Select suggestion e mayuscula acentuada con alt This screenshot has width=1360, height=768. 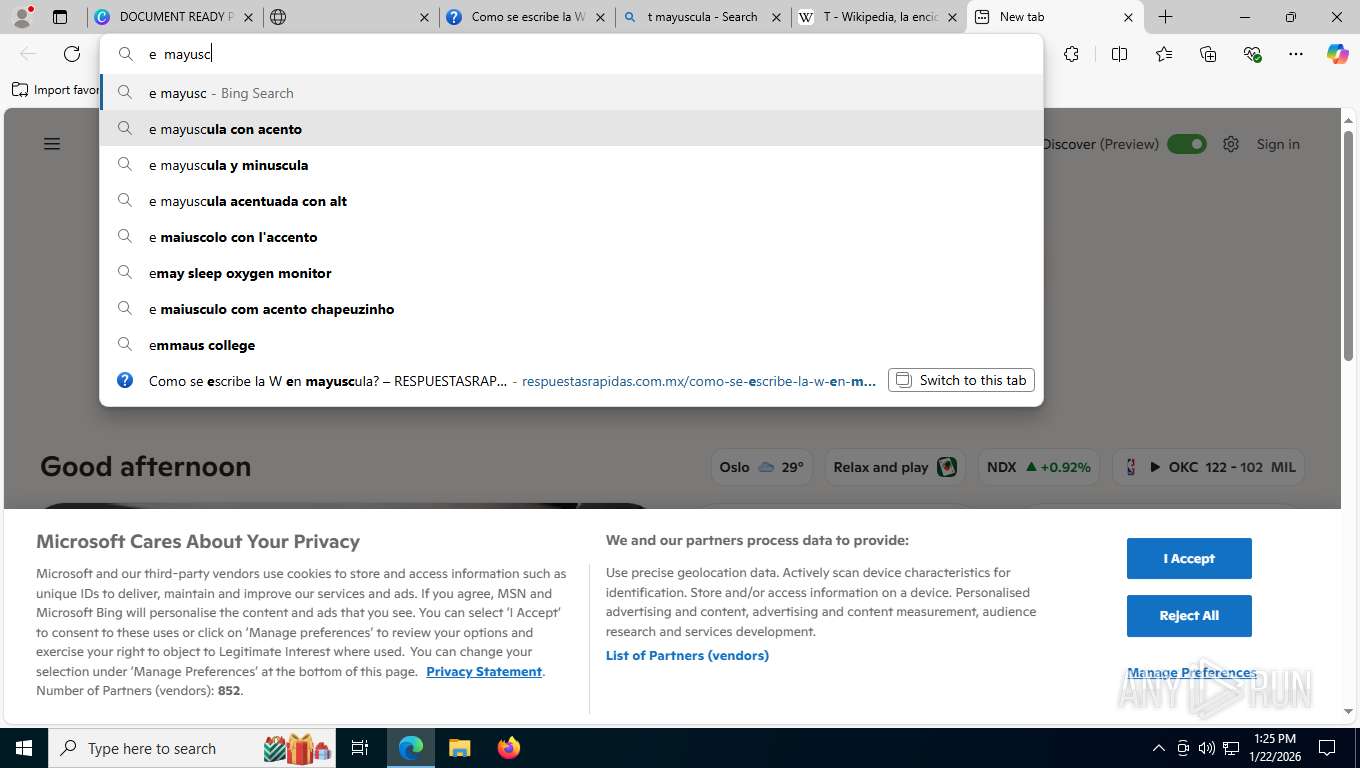[571, 201]
